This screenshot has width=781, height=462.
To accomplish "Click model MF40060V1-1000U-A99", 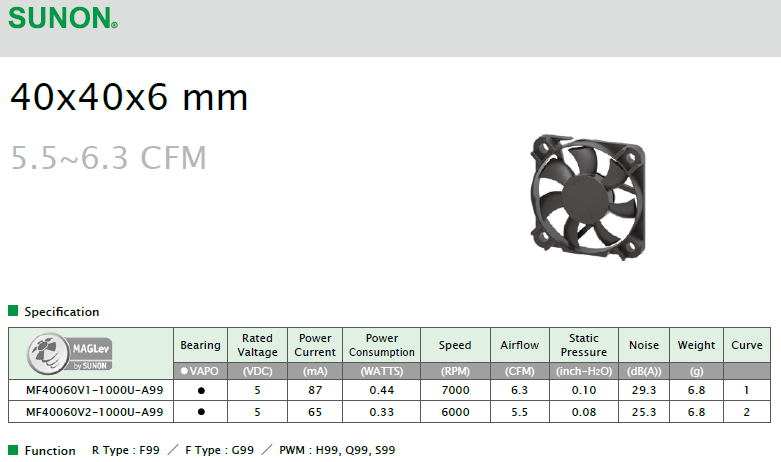I will pyautogui.click(x=95, y=390).
